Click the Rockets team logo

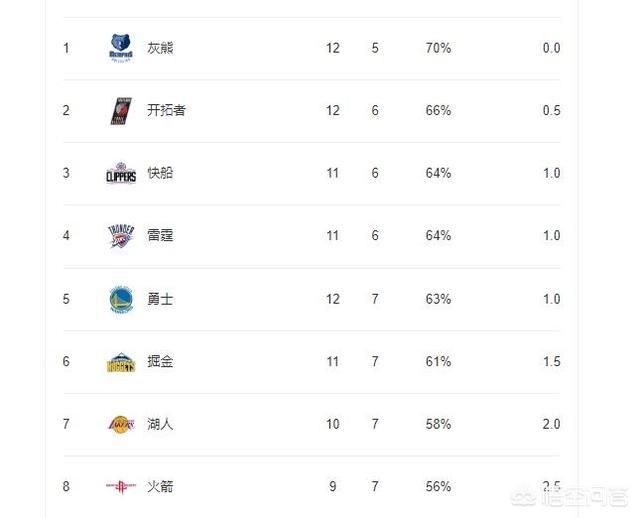120,487
